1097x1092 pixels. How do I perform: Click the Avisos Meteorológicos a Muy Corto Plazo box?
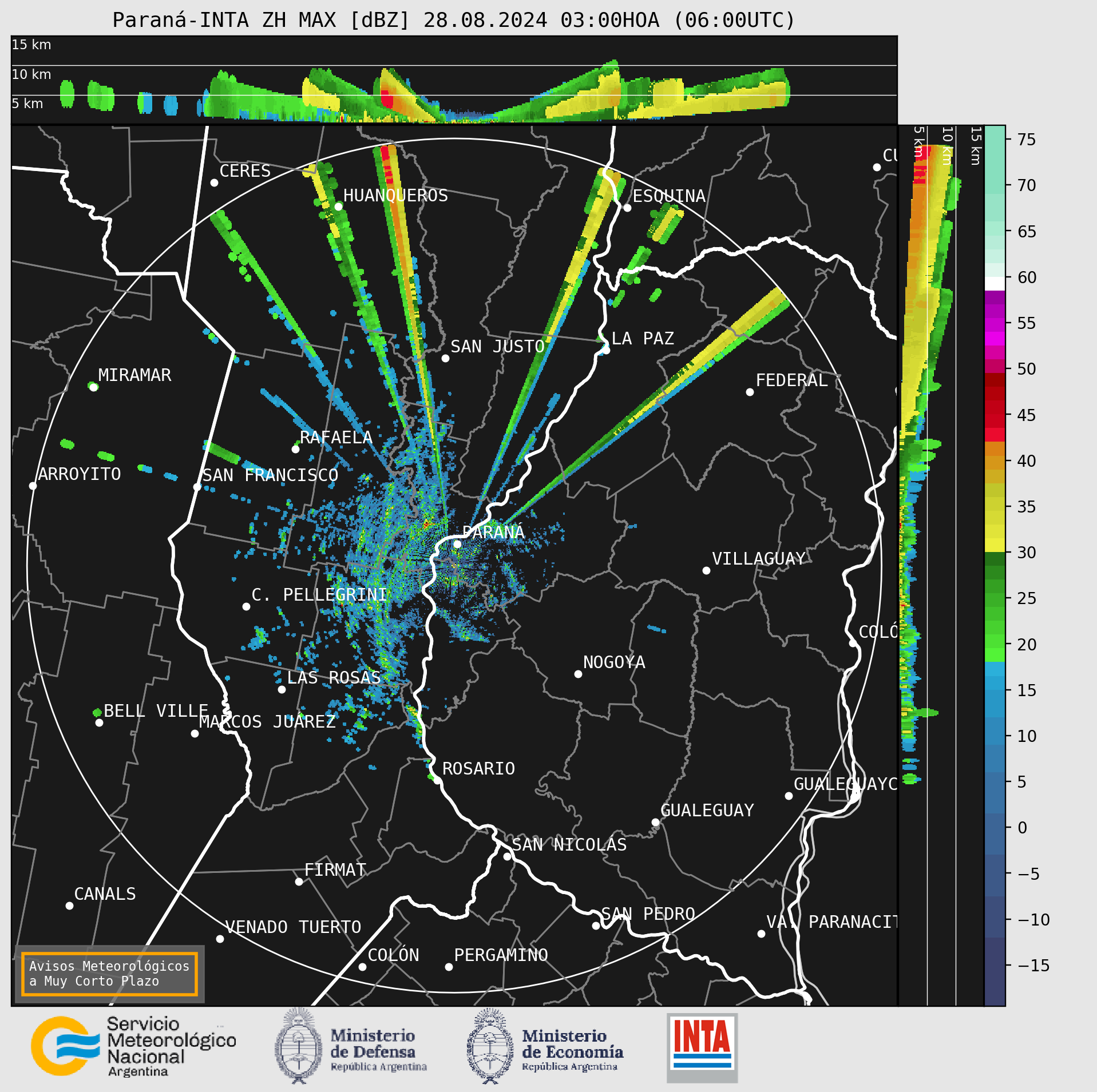click(x=109, y=974)
